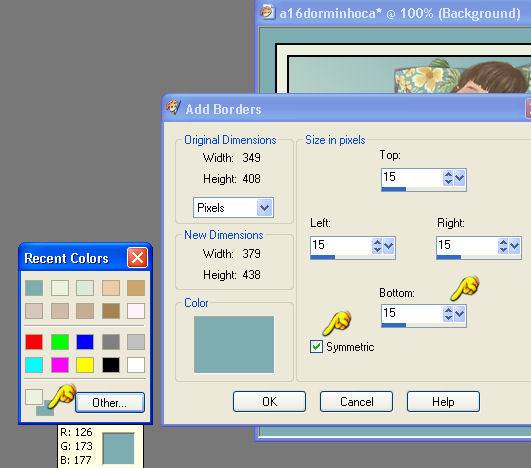Open the Right value slider dropdown
531x468 pixels.
(514, 246)
